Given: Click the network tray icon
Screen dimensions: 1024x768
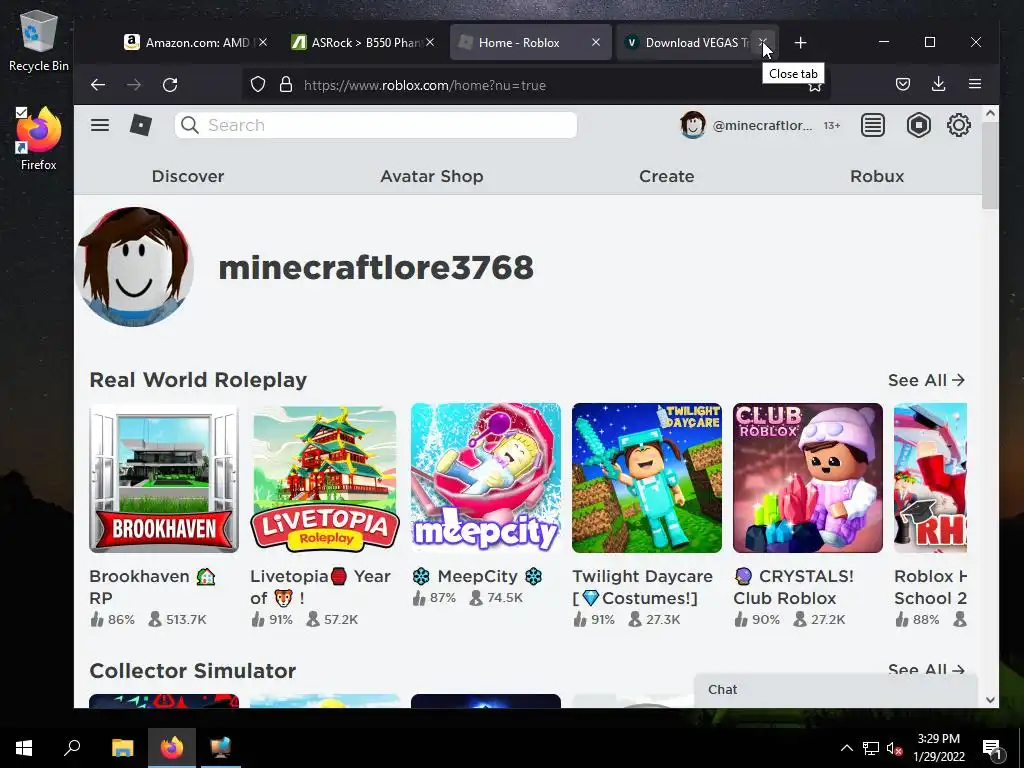Looking at the screenshot, I should pos(871,748).
